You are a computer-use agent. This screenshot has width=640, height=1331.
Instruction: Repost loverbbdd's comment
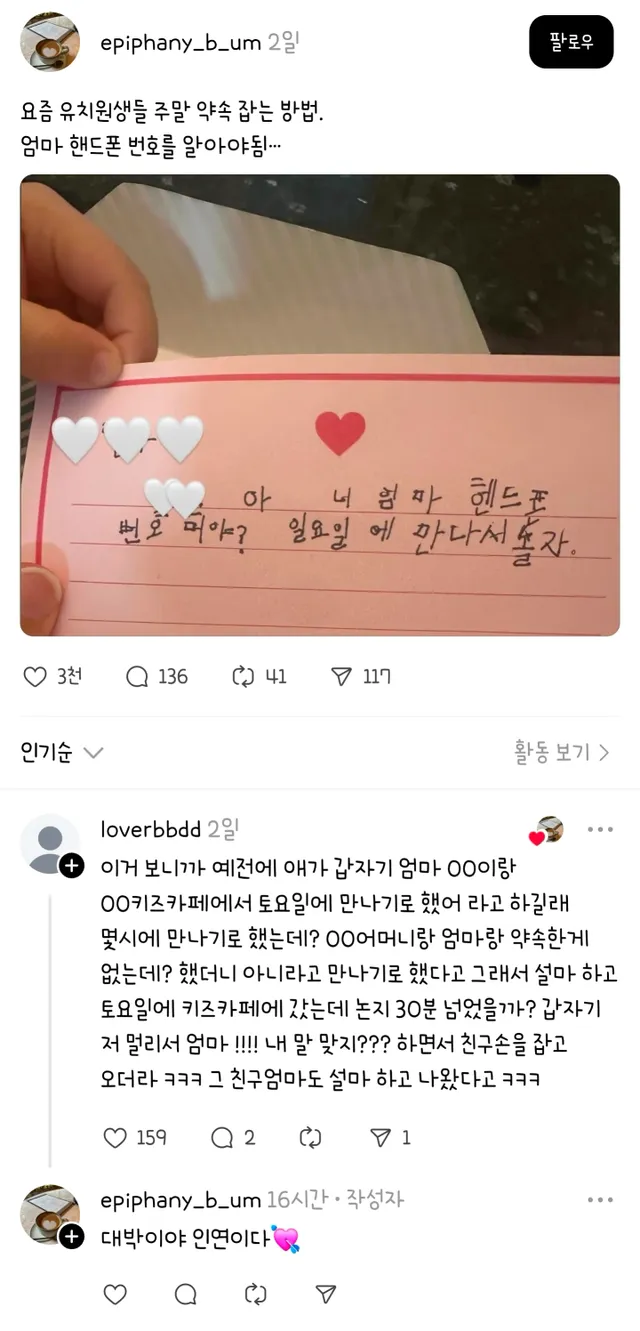click(311, 1137)
